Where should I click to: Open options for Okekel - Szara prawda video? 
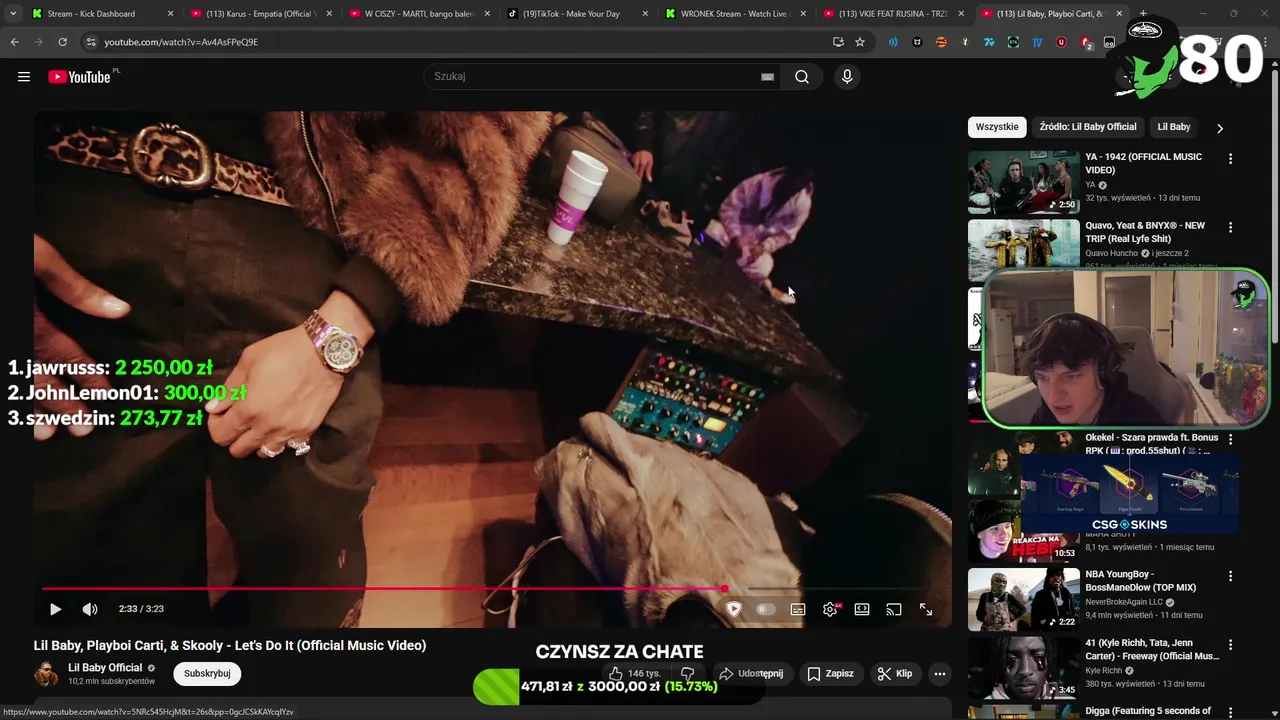pyautogui.click(x=1230, y=439)
